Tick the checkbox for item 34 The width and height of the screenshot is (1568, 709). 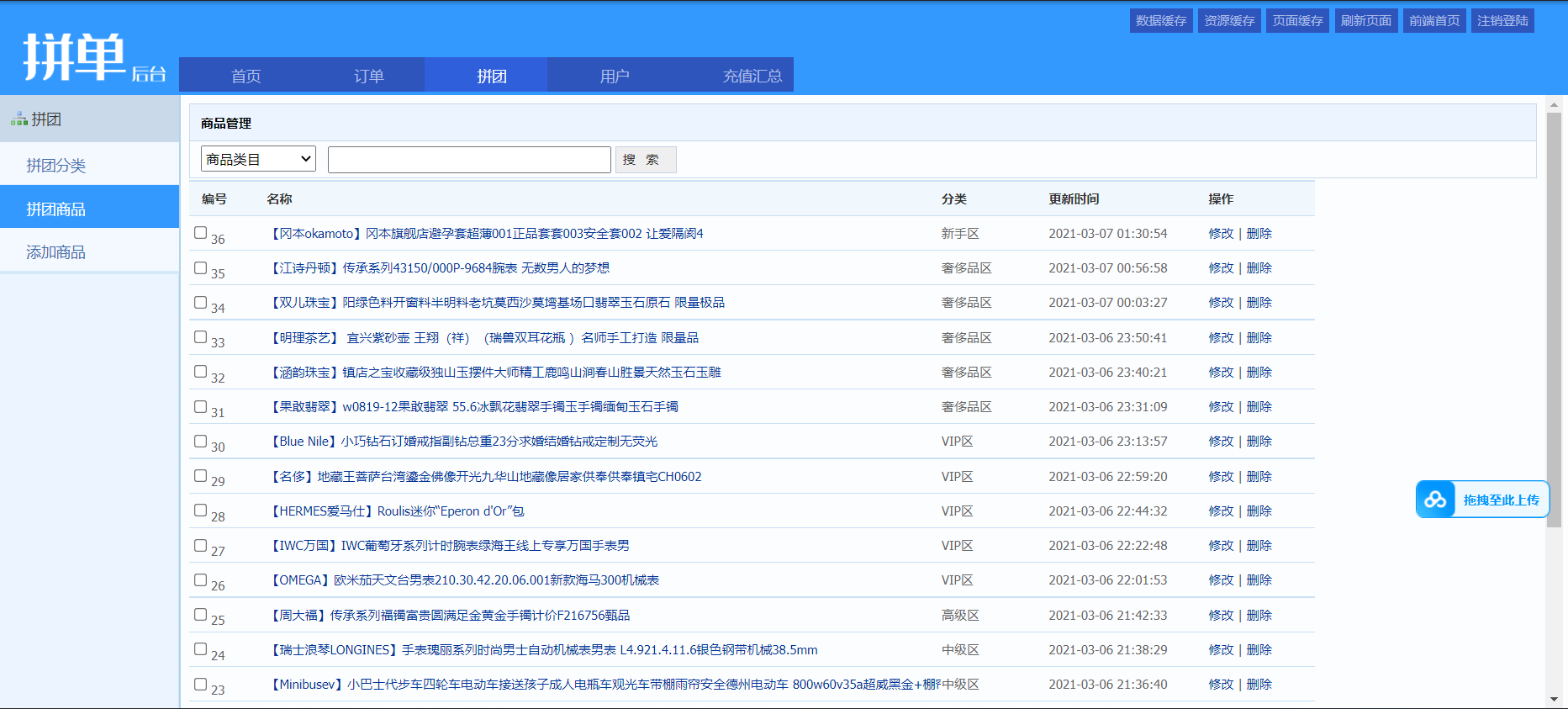pos(200,302)
